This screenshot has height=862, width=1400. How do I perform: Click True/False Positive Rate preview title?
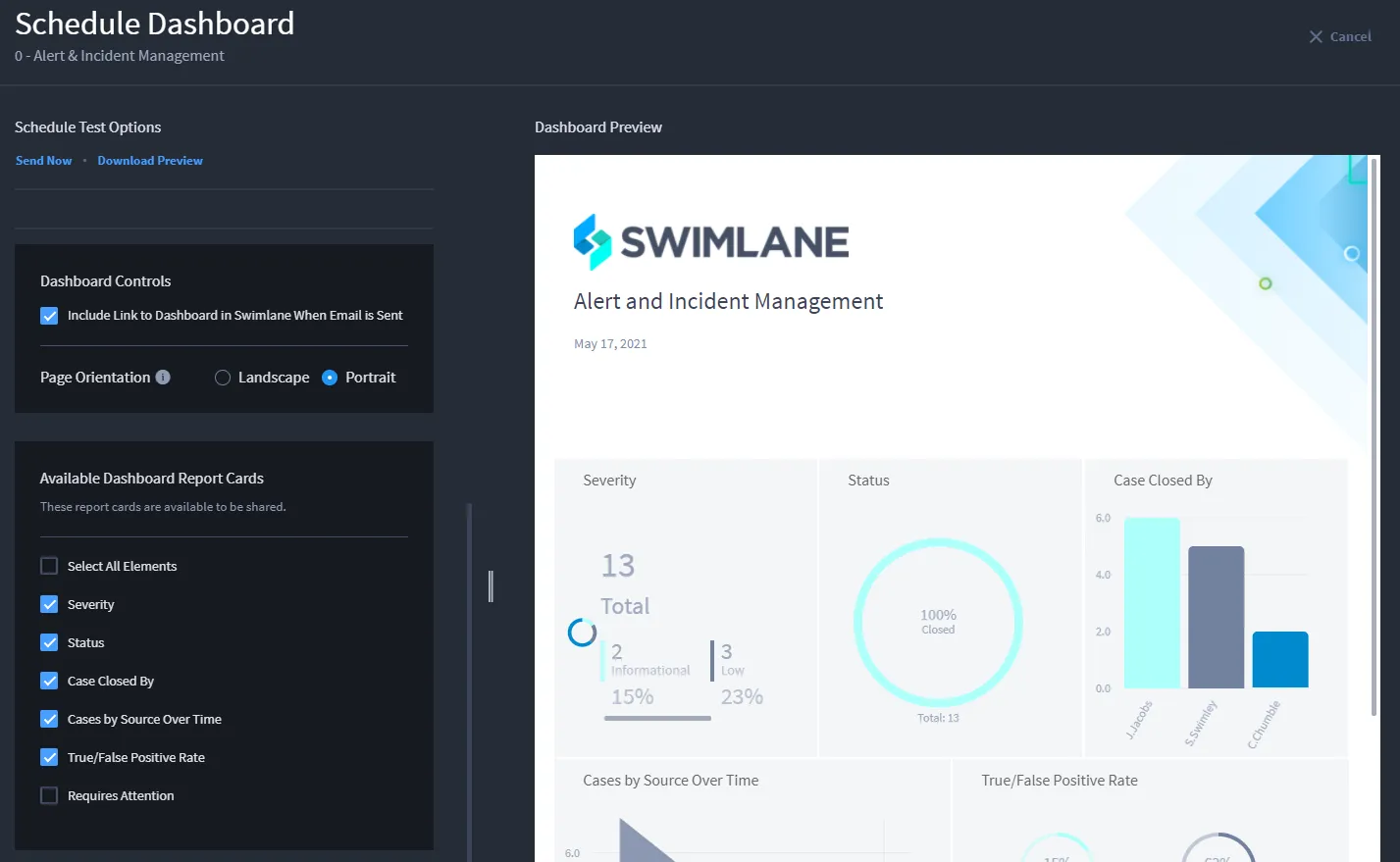tap(1060, 781)
